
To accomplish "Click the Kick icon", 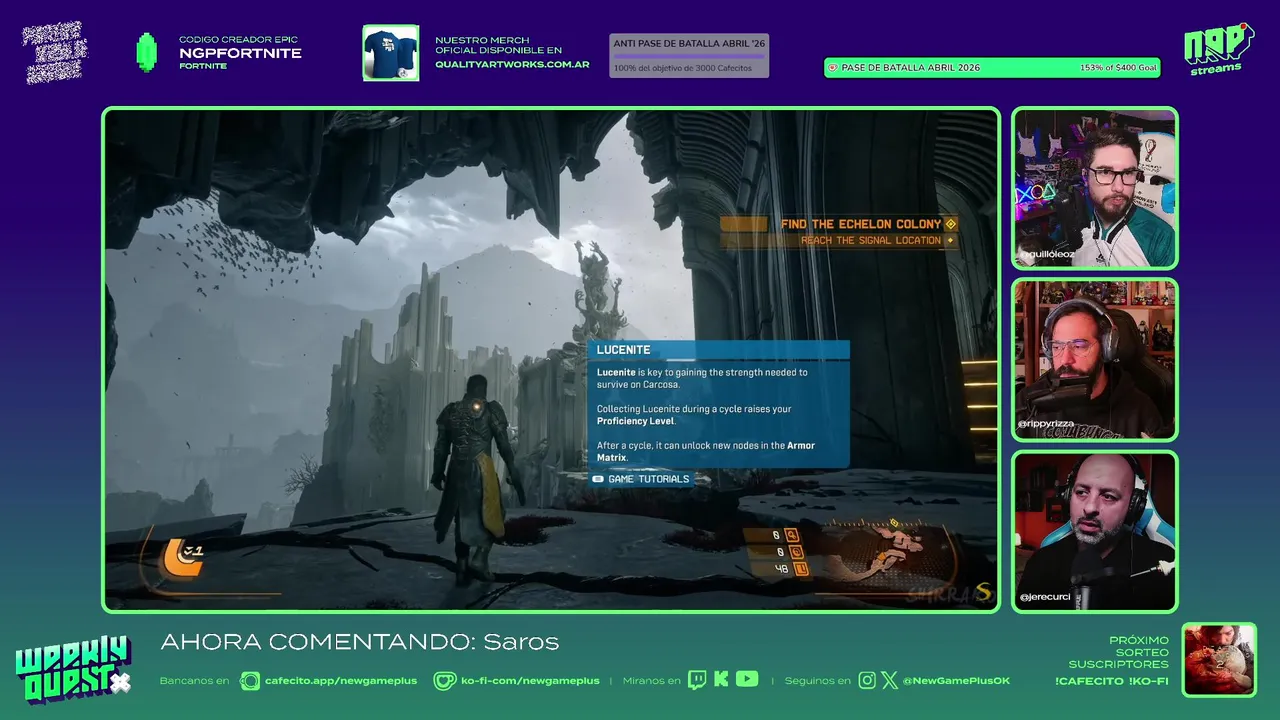I will pyautogui.click(x=721, y=680).
